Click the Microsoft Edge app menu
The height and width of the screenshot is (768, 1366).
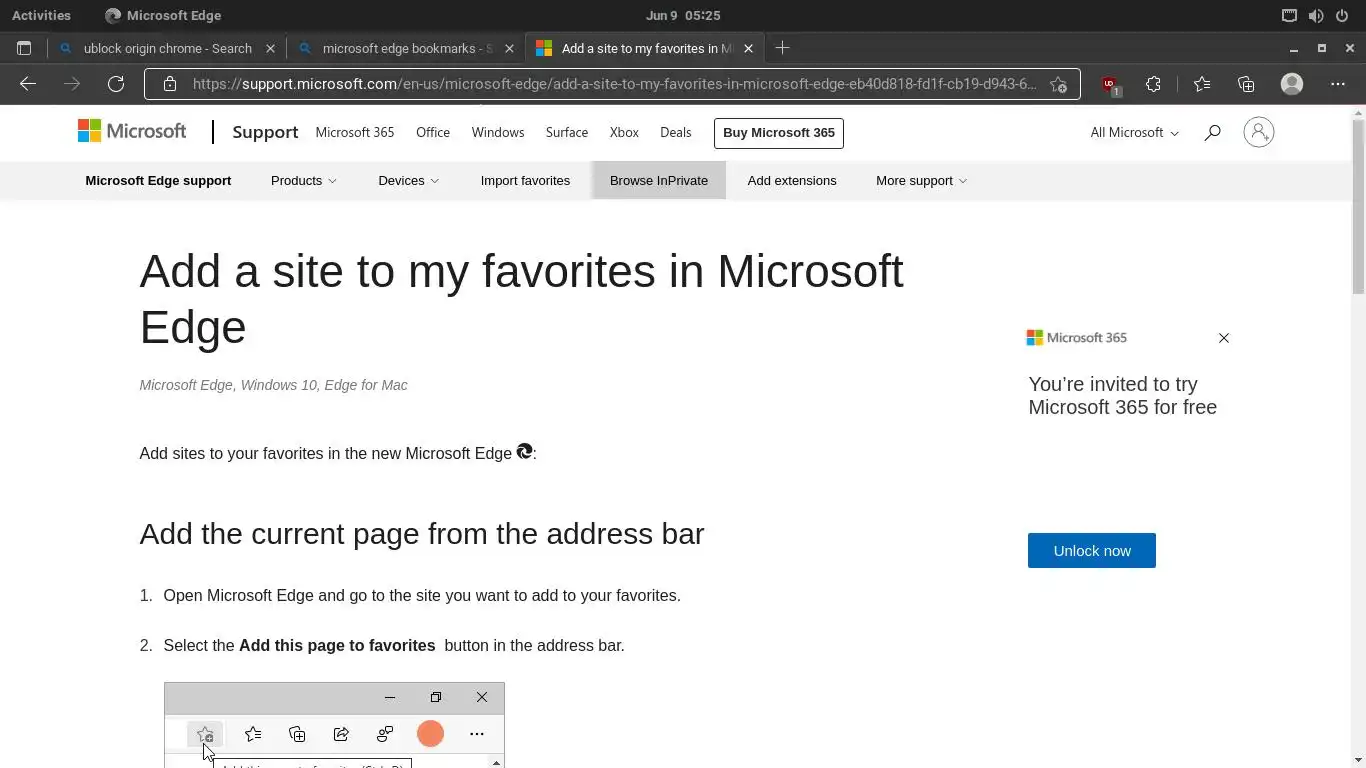coord(163,15)
